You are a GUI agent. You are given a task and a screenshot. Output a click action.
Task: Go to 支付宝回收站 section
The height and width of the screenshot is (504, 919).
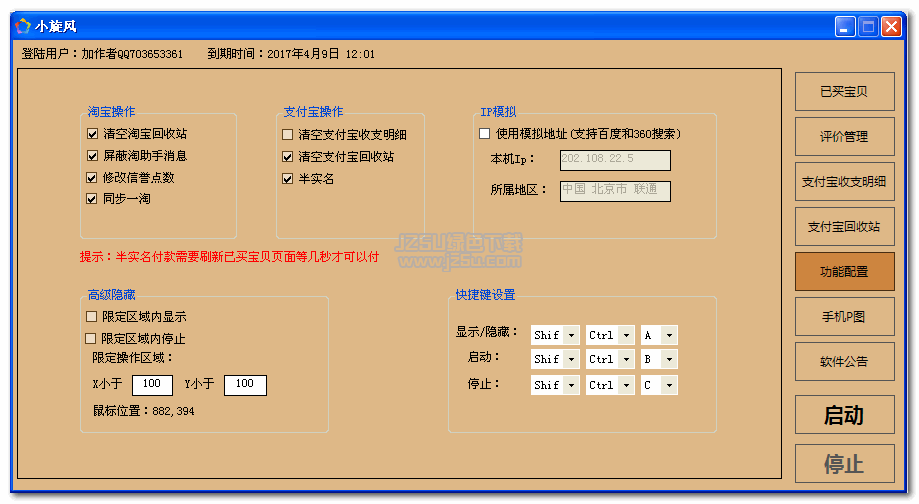pyautogui.click(x=845, y=227)
